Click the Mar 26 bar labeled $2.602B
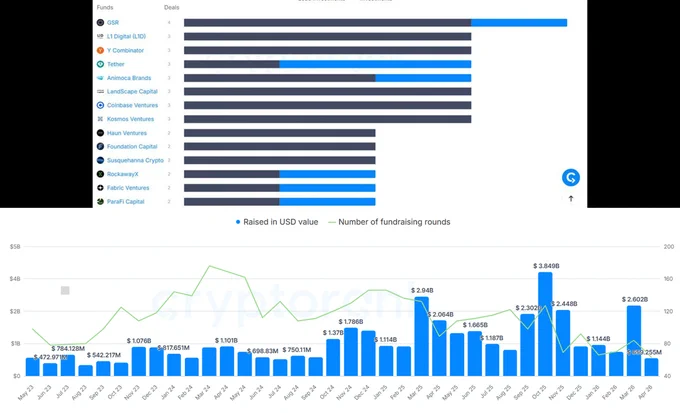 (x=634, y=341)
